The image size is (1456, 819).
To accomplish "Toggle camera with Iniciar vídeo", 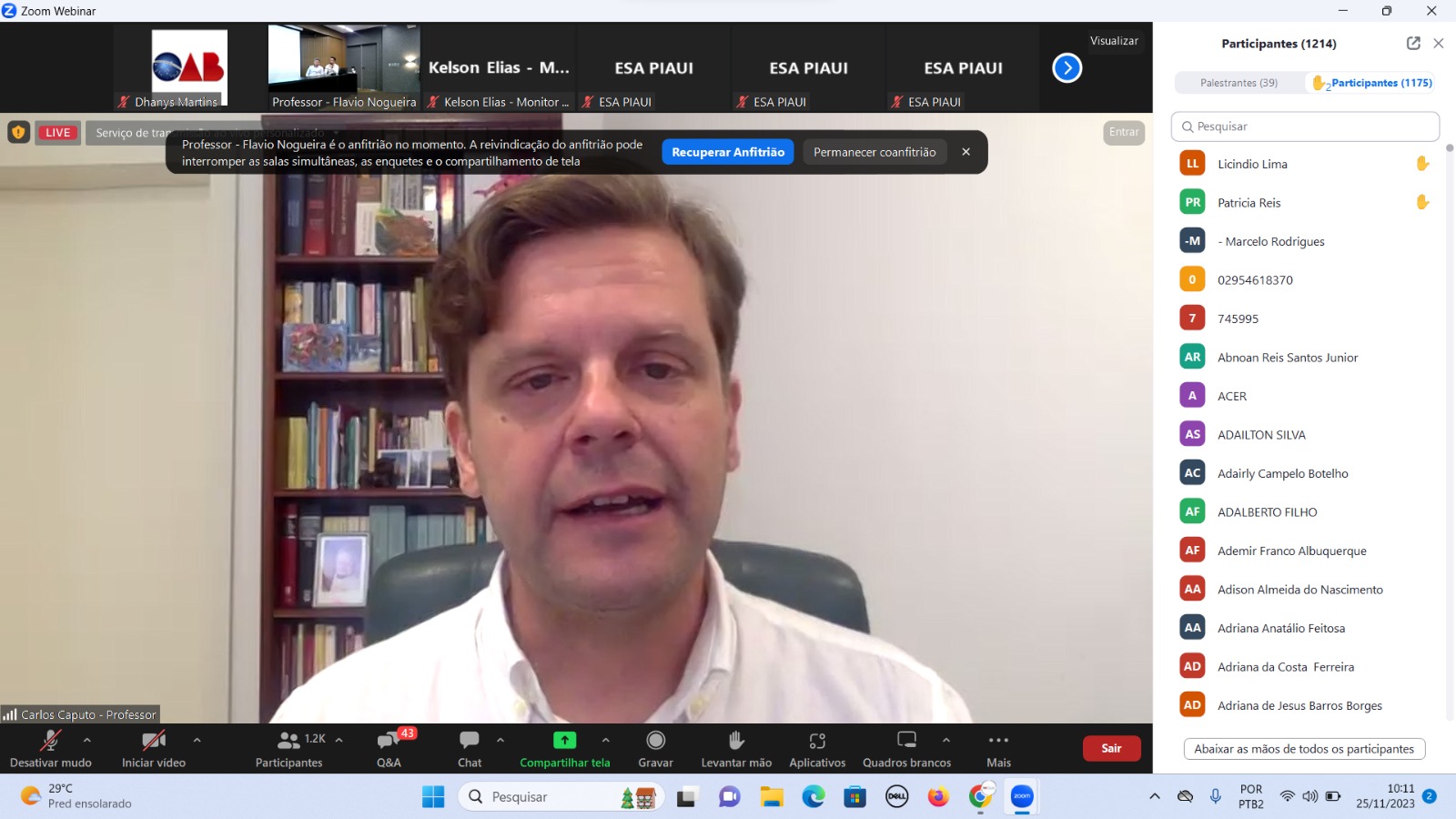I will click(153, 741).
